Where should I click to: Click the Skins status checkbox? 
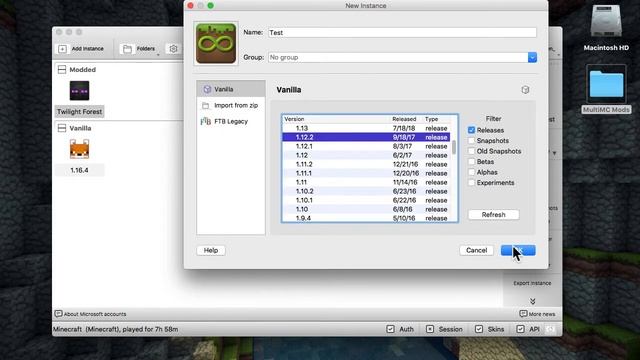click(x=479, y=329)
